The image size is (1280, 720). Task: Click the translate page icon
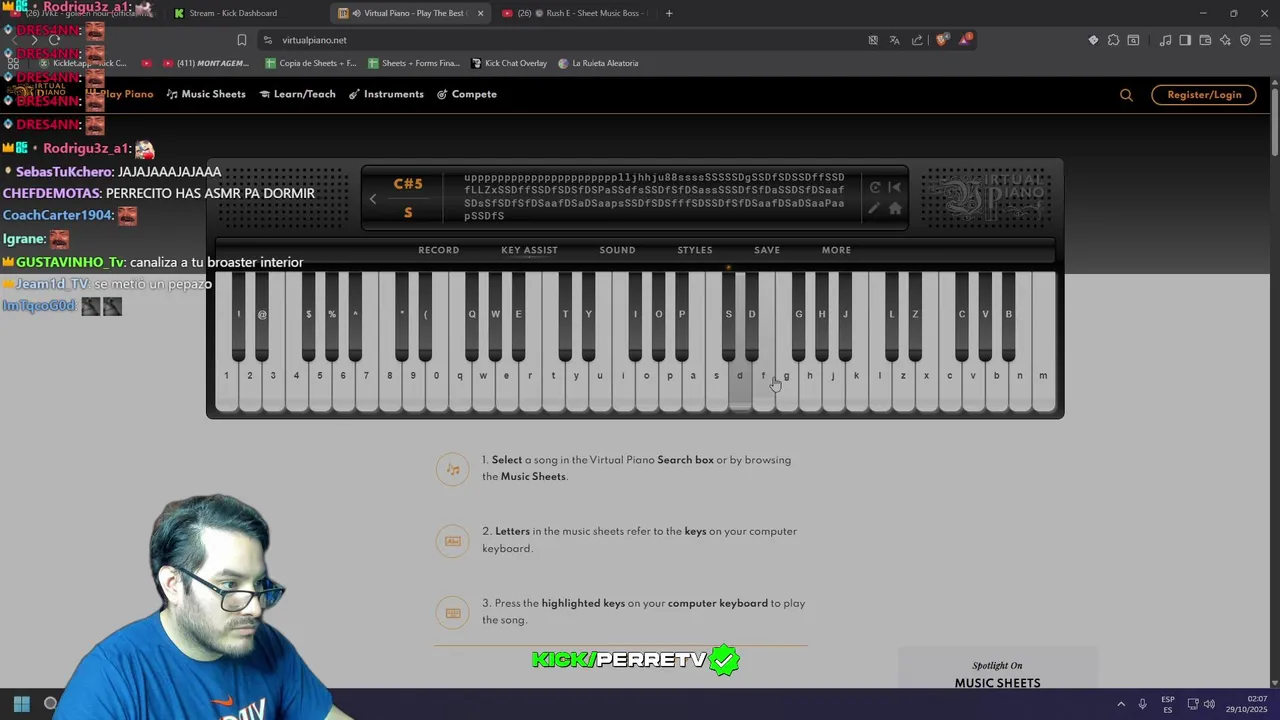coord(894,40)
